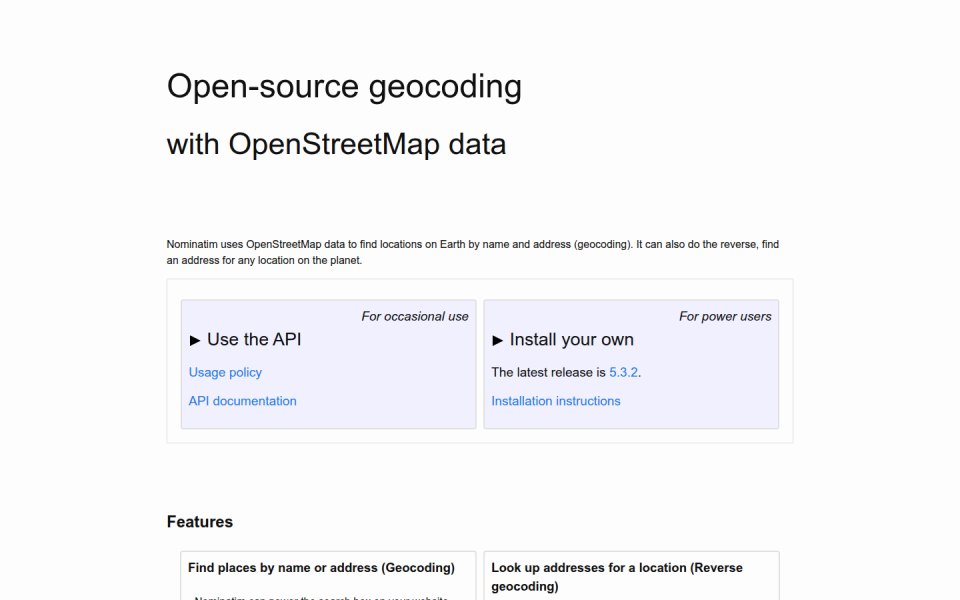Click the For power users label

pyautogui.click(x=725, y=317)
